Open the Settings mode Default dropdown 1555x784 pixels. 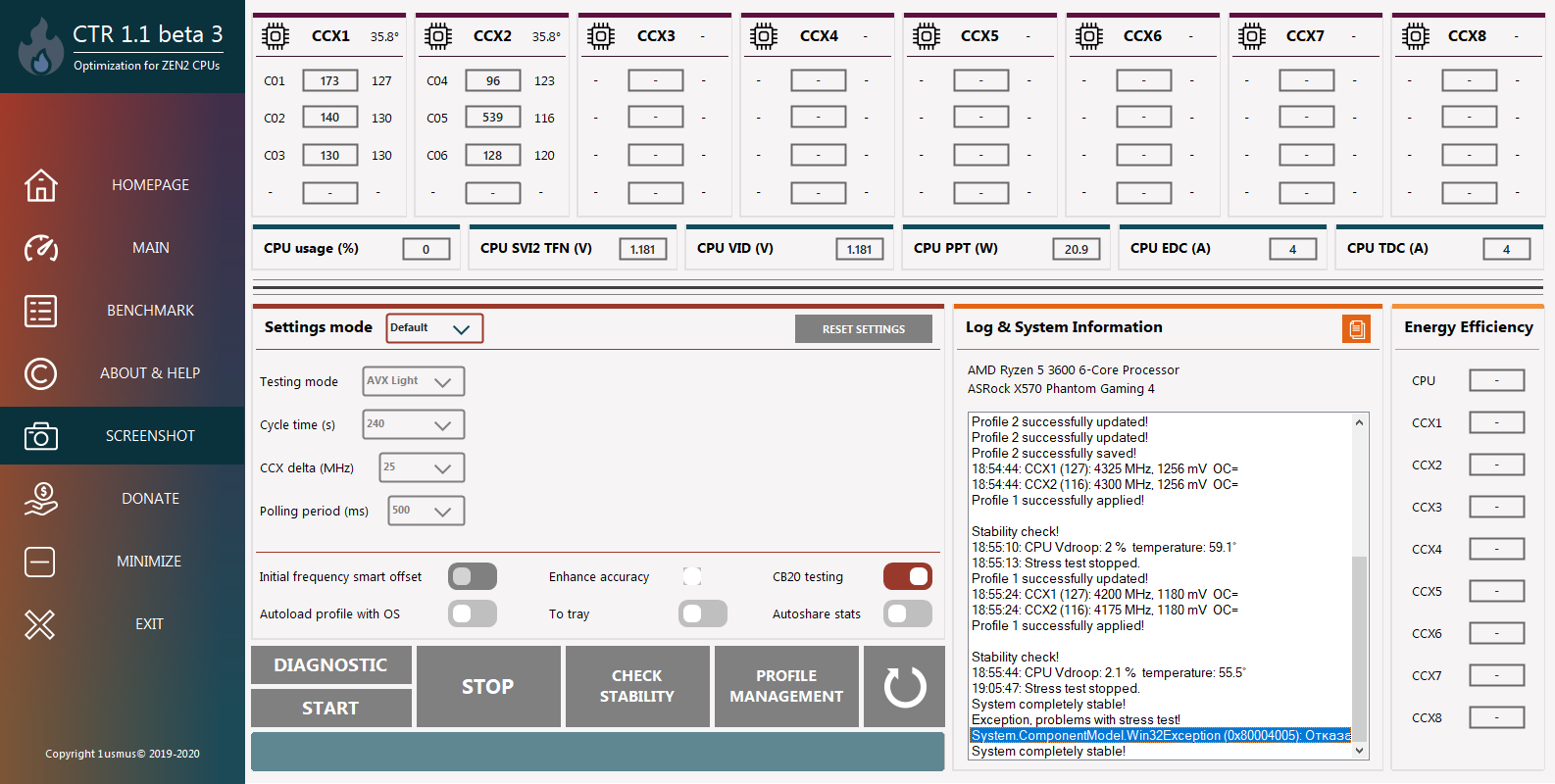434,328
